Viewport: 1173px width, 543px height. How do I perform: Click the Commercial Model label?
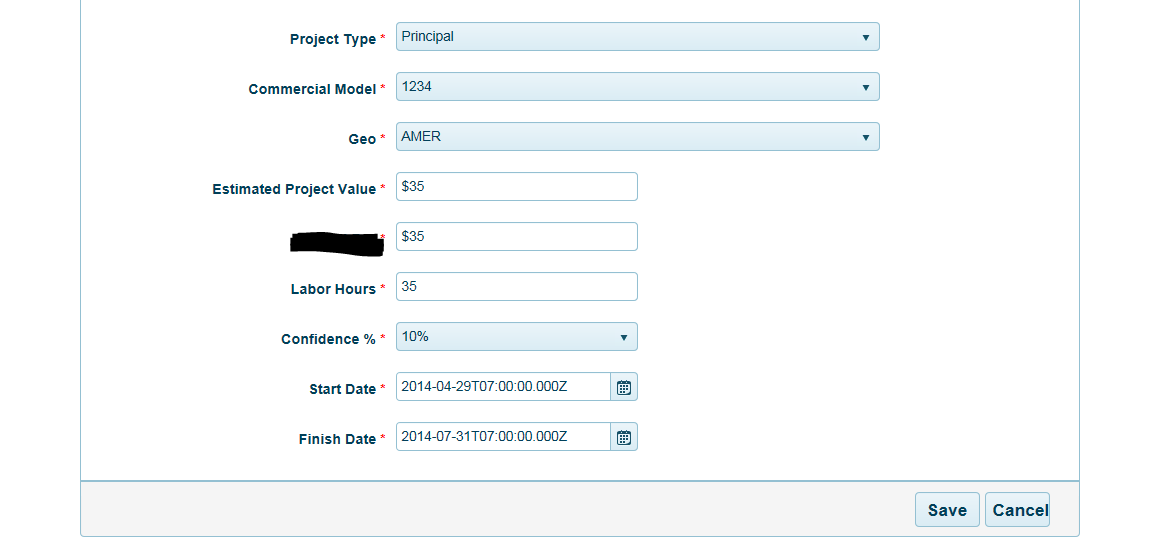pos(312,89)
